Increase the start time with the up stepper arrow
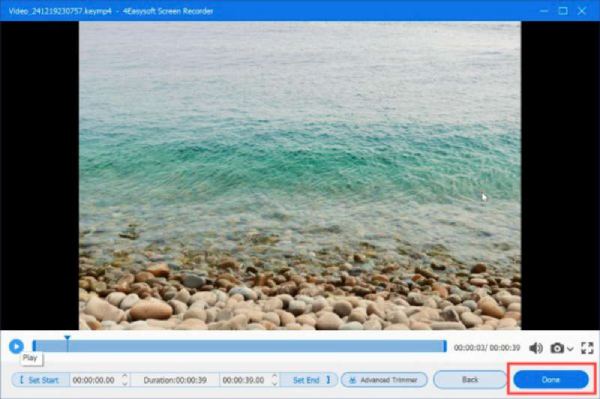The height and width of the screenshot is (399, 600). pyautogui.click(x=125, y=376)
